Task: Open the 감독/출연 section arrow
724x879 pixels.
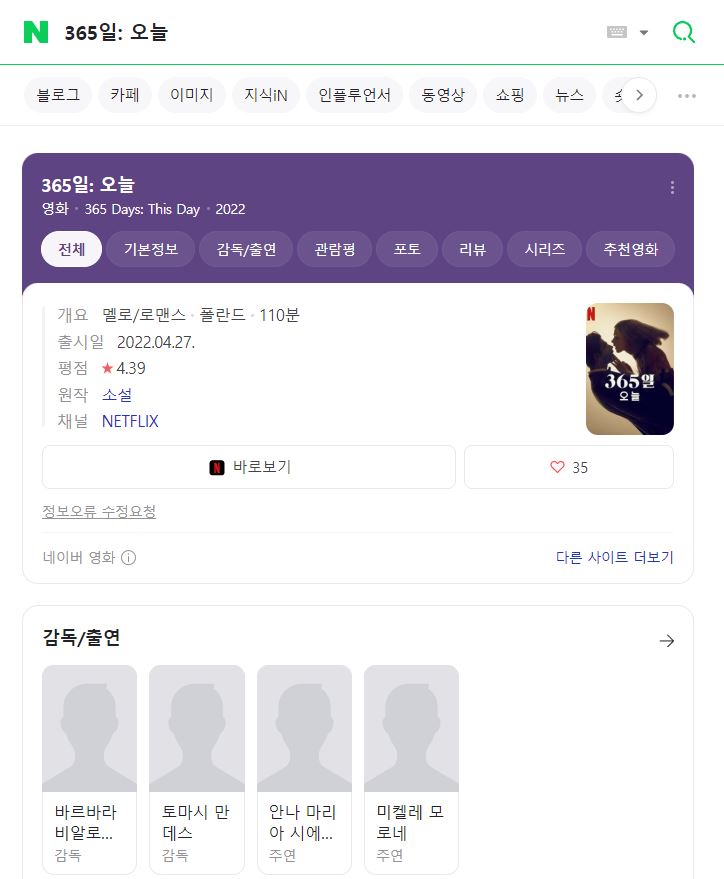Action: coord(667,640)
